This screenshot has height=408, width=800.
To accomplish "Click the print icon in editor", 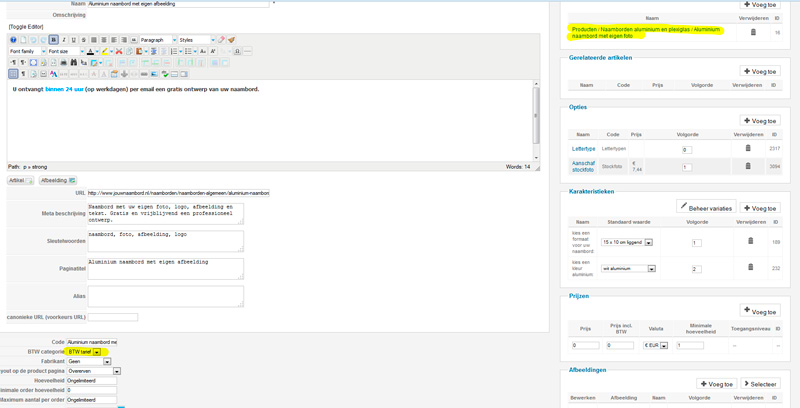I will coord(63,62).
